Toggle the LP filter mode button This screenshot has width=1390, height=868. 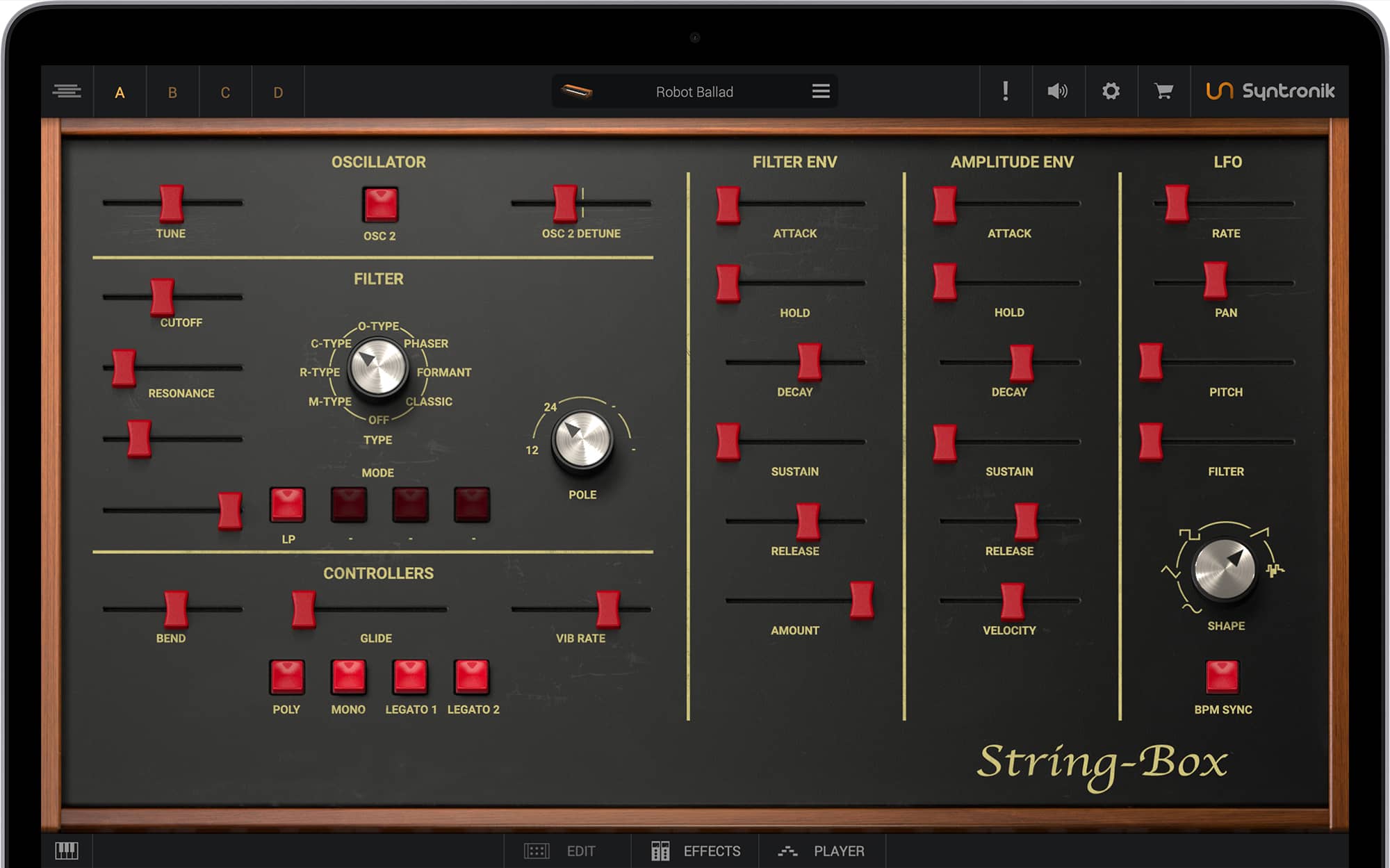(x=287, y=505)
